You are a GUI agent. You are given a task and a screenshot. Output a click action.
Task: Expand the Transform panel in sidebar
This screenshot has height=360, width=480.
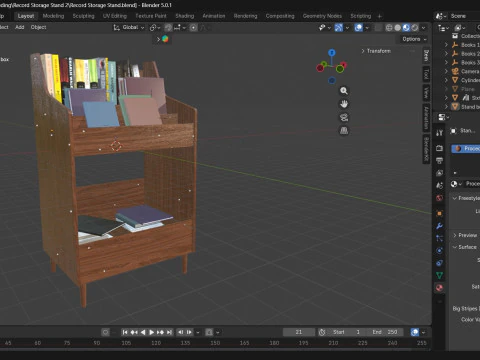coord(376,51)
